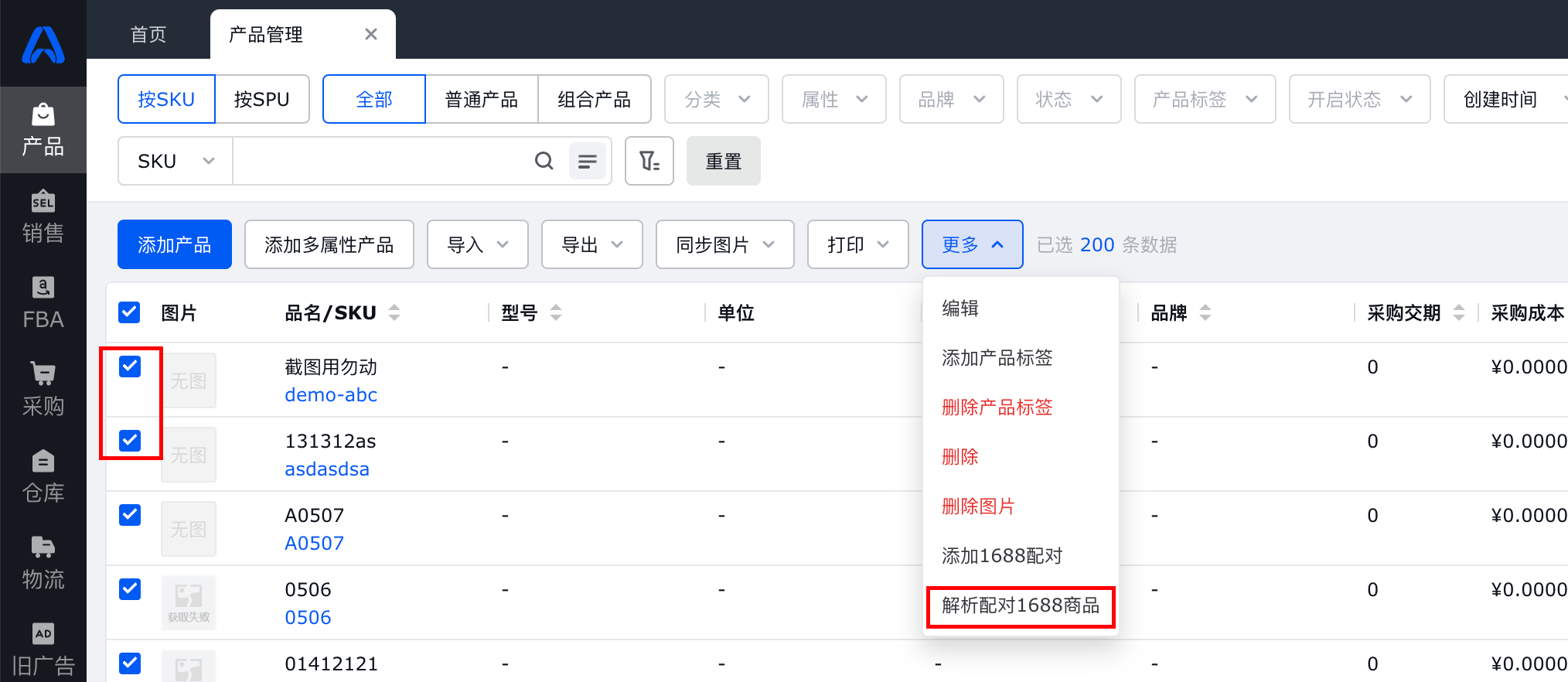Open the 开启状态 filter dropdown

coord(1360,99)
